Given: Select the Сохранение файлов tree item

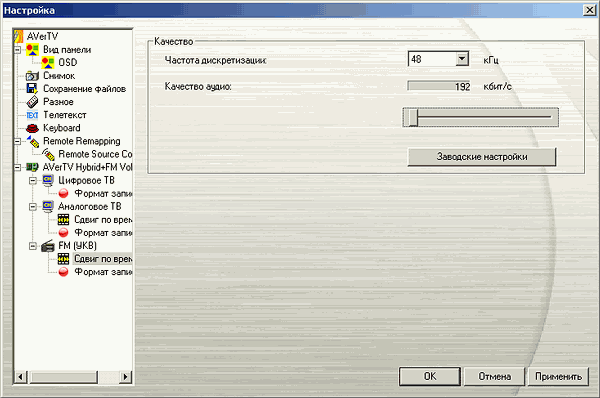Looking at the screenshot, I should tap(84, 89).
